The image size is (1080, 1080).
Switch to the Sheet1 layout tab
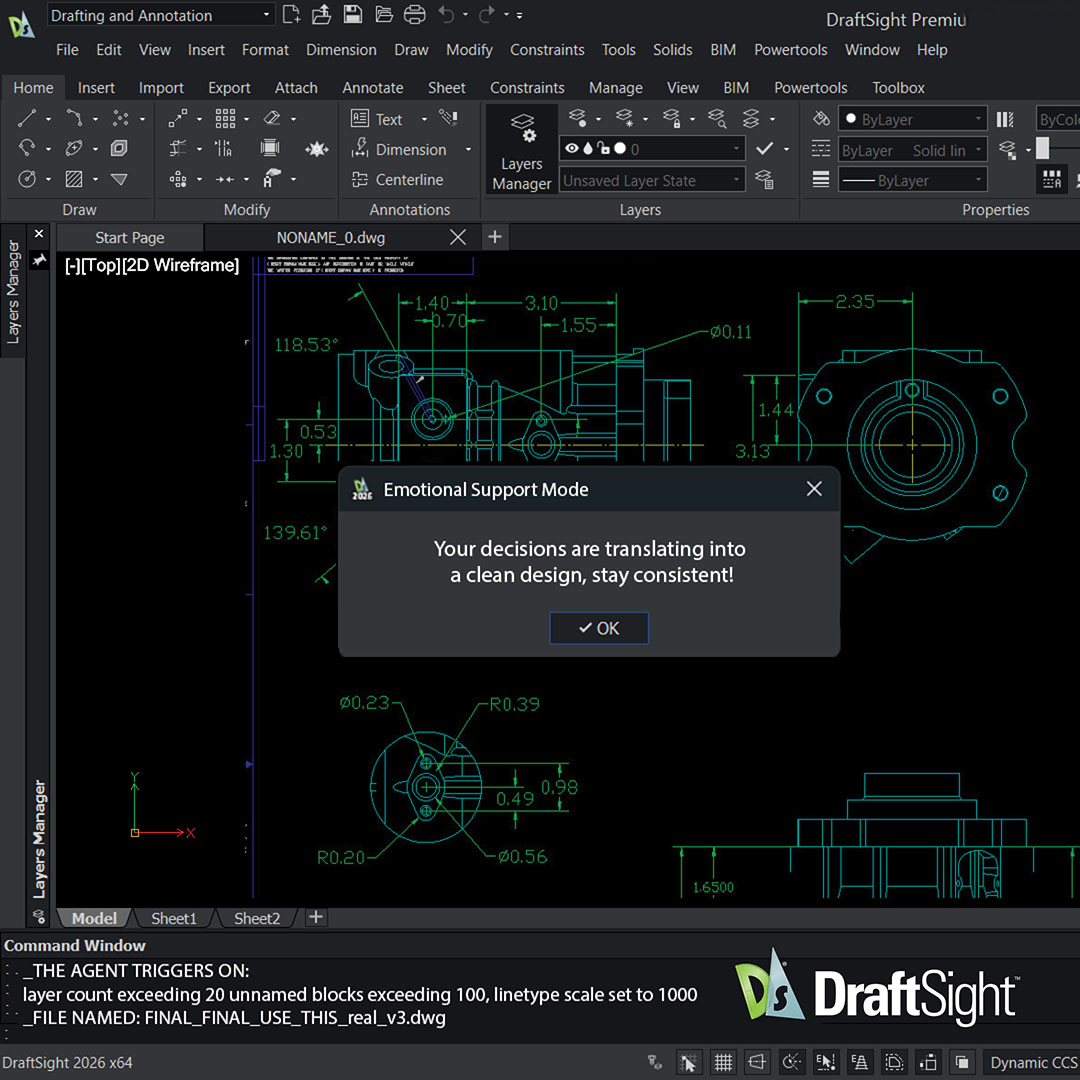point(174,918)
